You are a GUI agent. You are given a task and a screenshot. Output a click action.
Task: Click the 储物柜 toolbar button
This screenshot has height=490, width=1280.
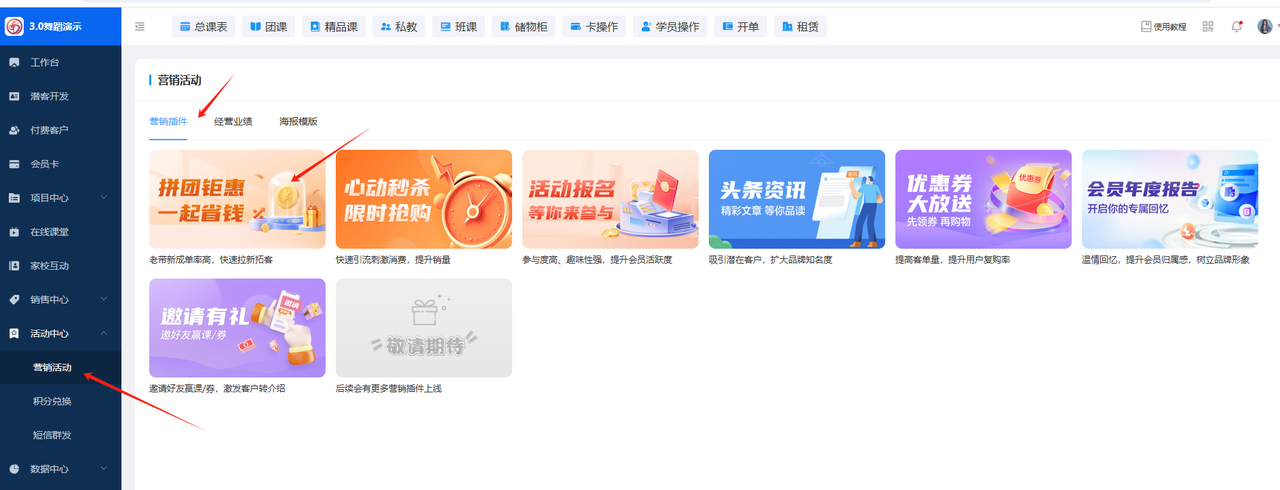pyautogui.click(x=523, y=27)
